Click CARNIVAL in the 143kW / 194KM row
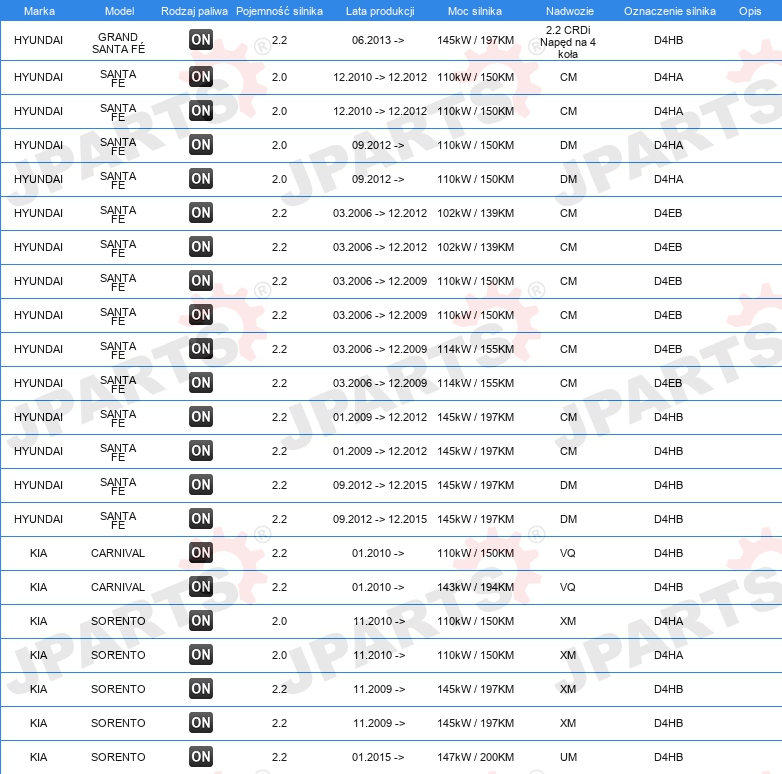Viewport: 782px width, 774px height. click(118, 587)
